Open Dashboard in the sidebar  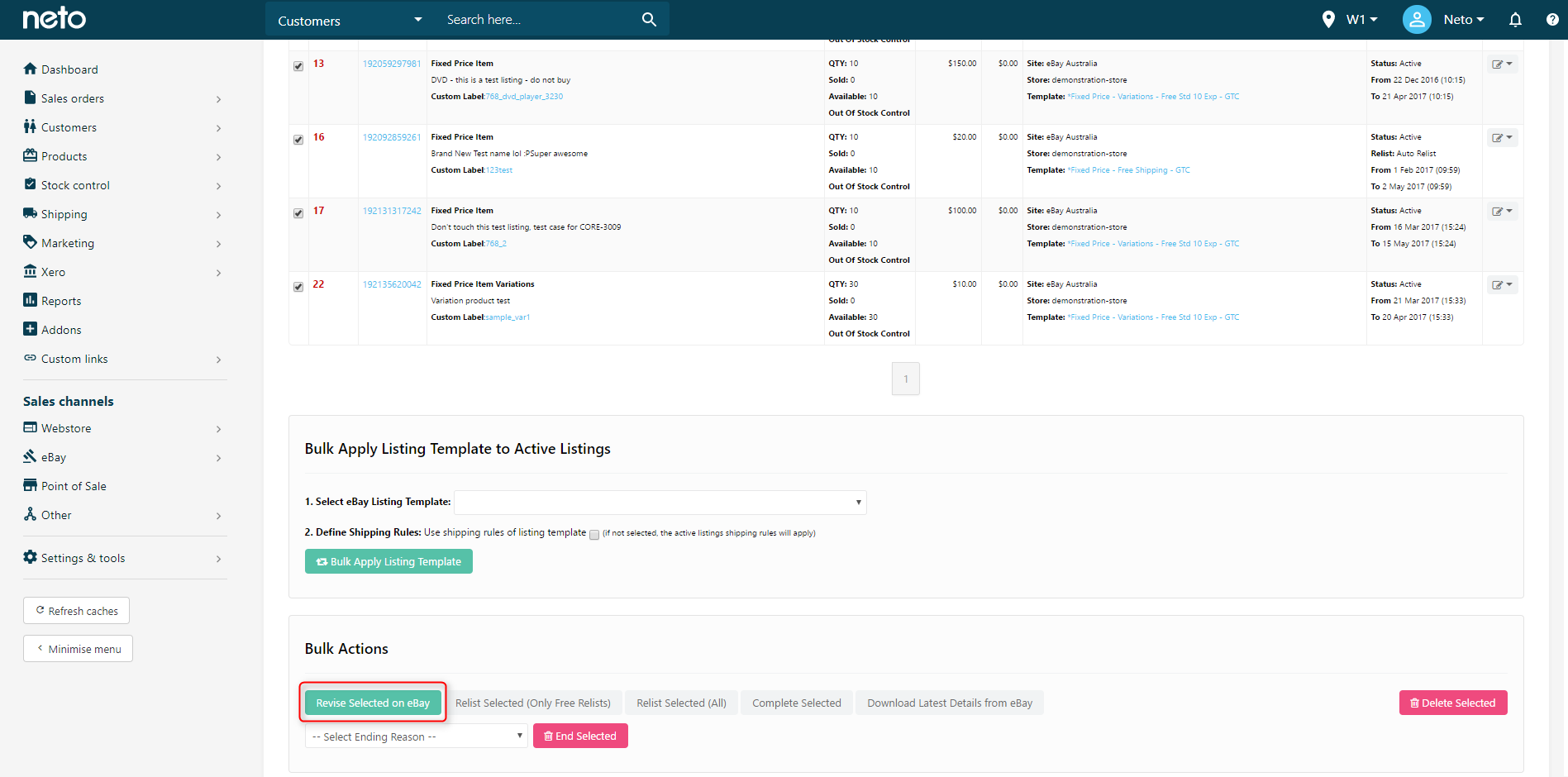(69, 69)
